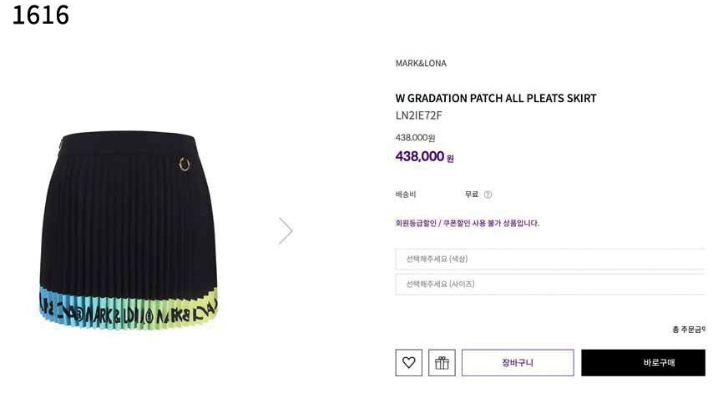The height and width of the screenshot is (418, 718).
Task: Open the size (사이즈) selection dropdown
Action: point(550,284)
